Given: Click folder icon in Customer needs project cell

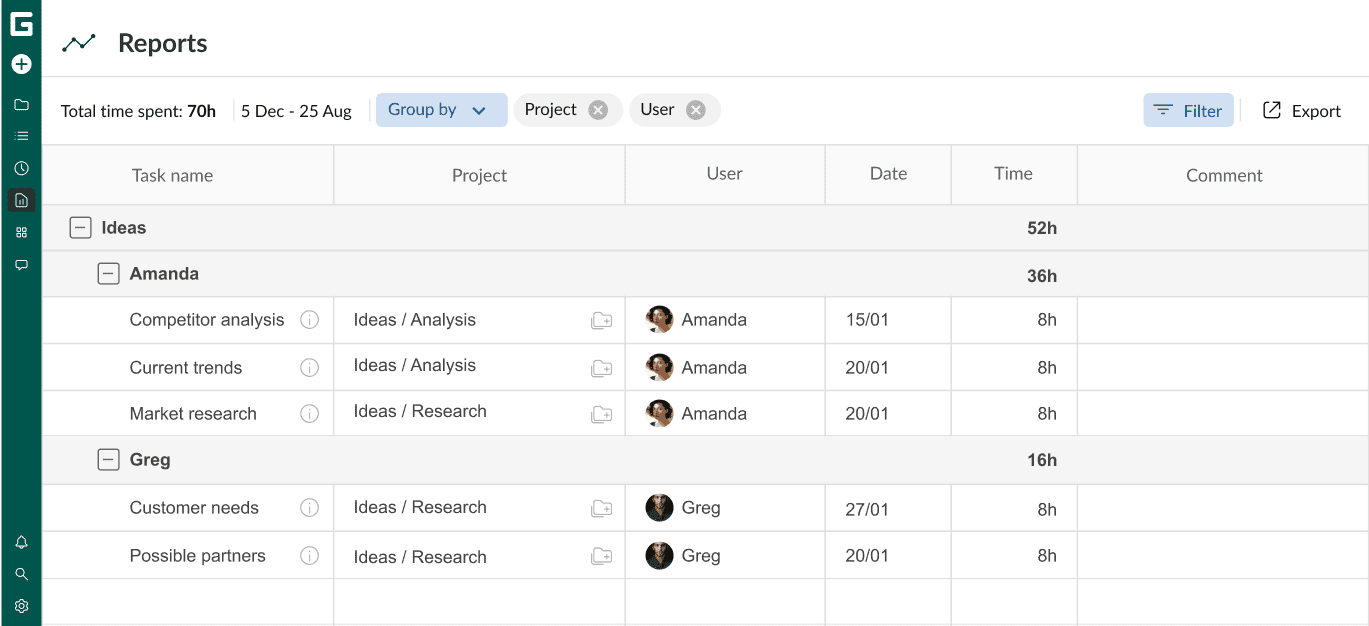Looking at the screenshot, I should pyautogui.click(x=601, y=507).
